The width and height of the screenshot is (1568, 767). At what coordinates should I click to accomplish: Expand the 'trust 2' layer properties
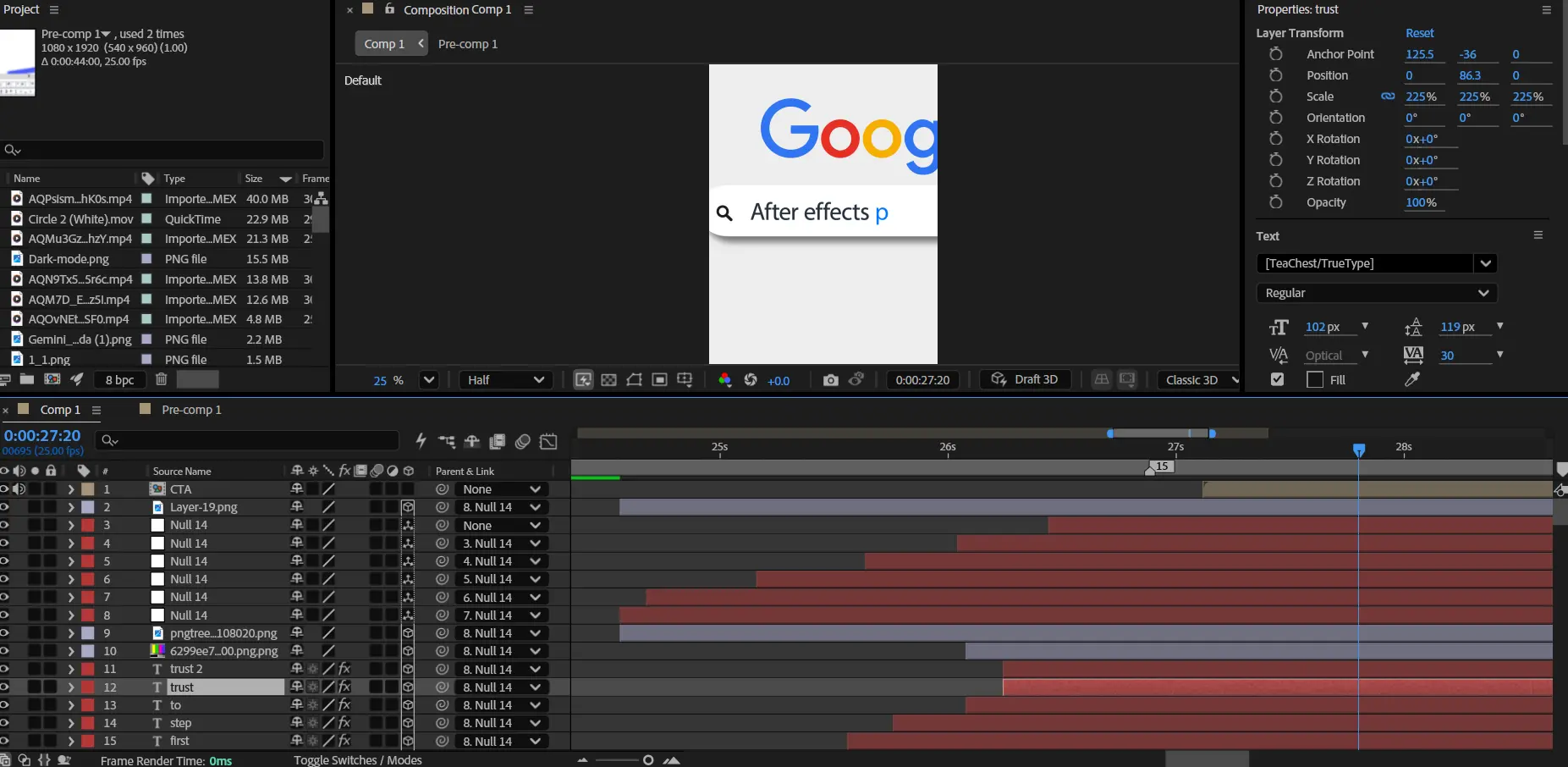[x=71, y=670]
